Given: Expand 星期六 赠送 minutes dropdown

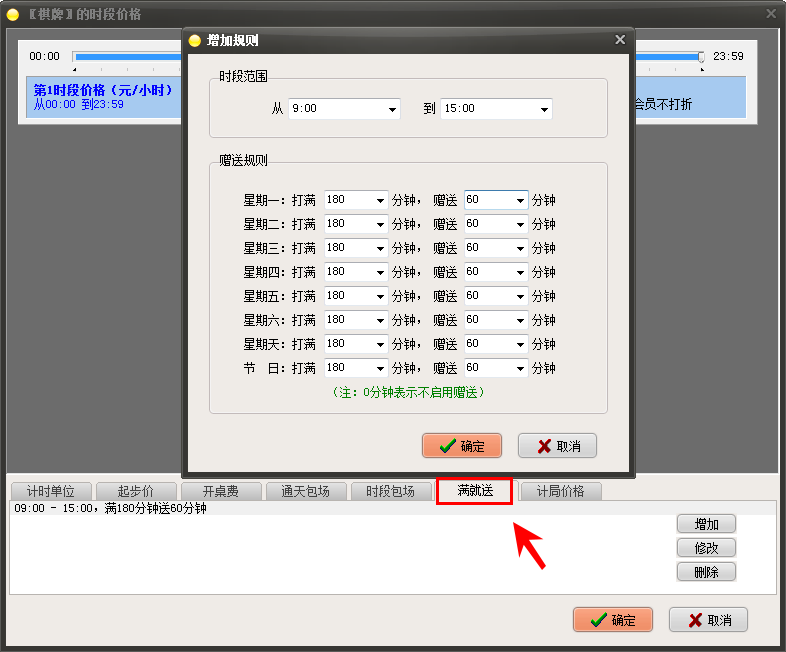Looking at the screenshot, I should point(520,321).
